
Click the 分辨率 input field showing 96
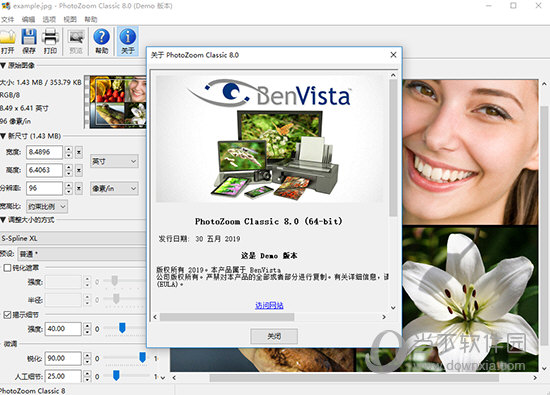point(45,188)
